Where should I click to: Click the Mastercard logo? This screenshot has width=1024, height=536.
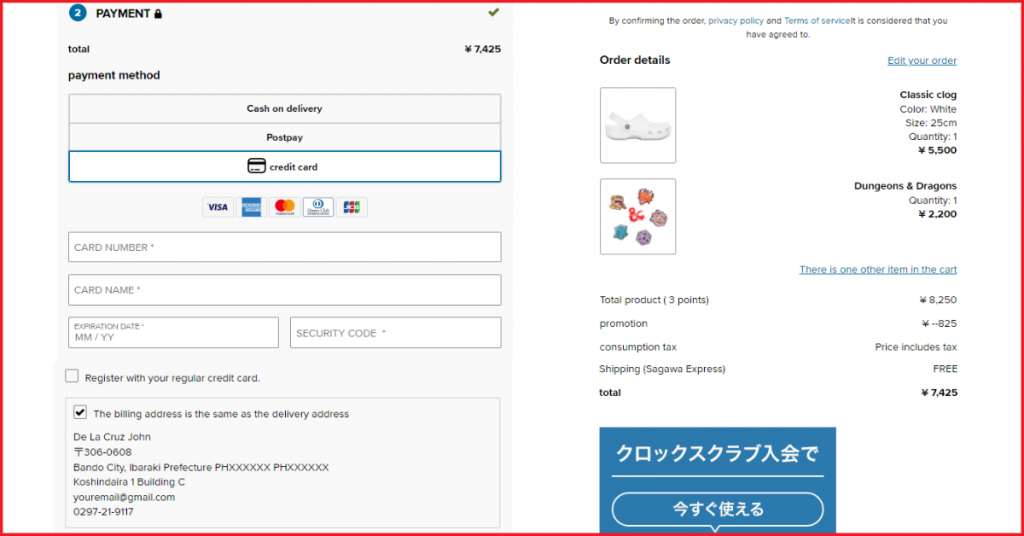285,207
